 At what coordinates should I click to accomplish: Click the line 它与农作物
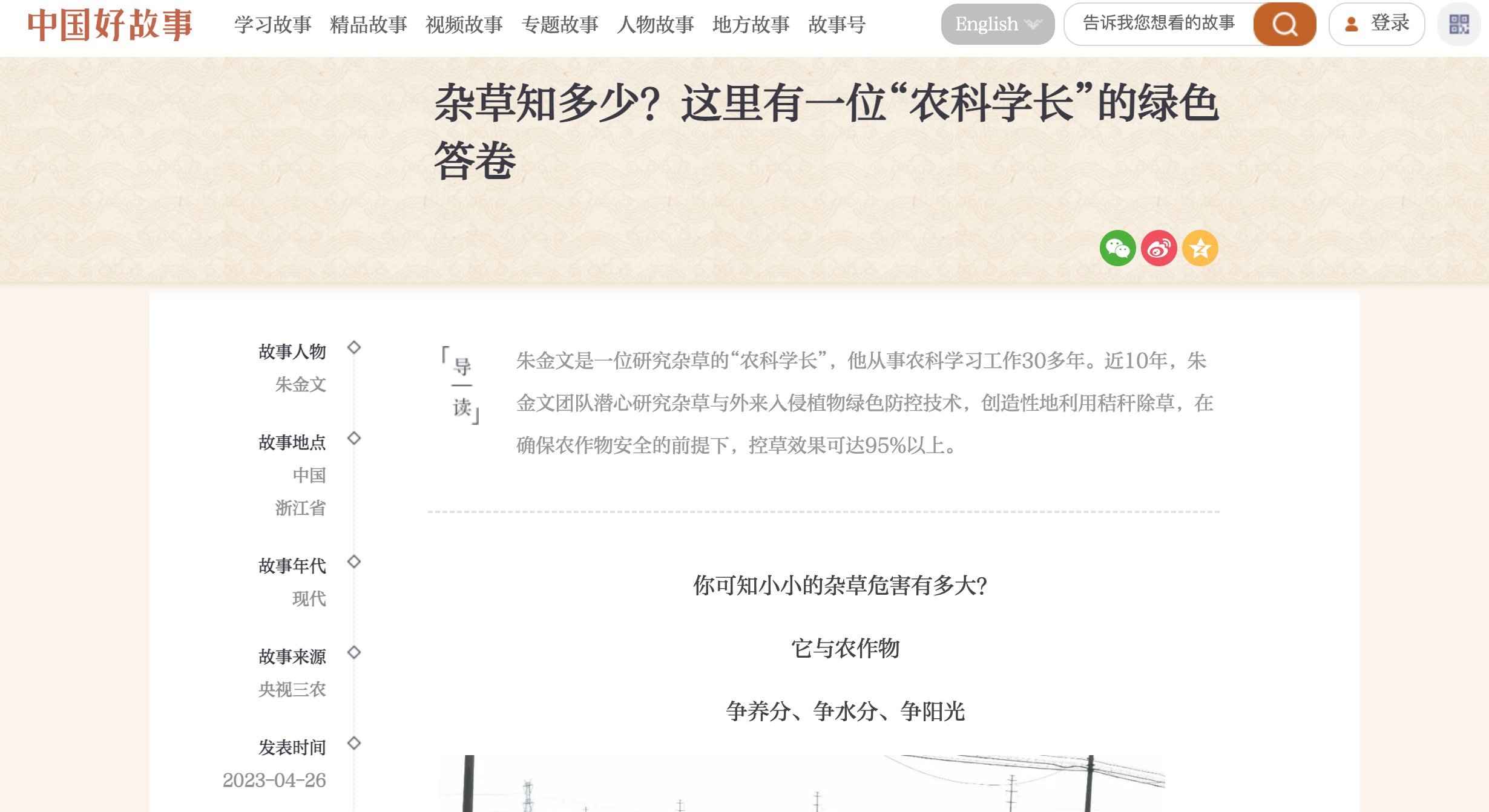click(x=846, y=648)
